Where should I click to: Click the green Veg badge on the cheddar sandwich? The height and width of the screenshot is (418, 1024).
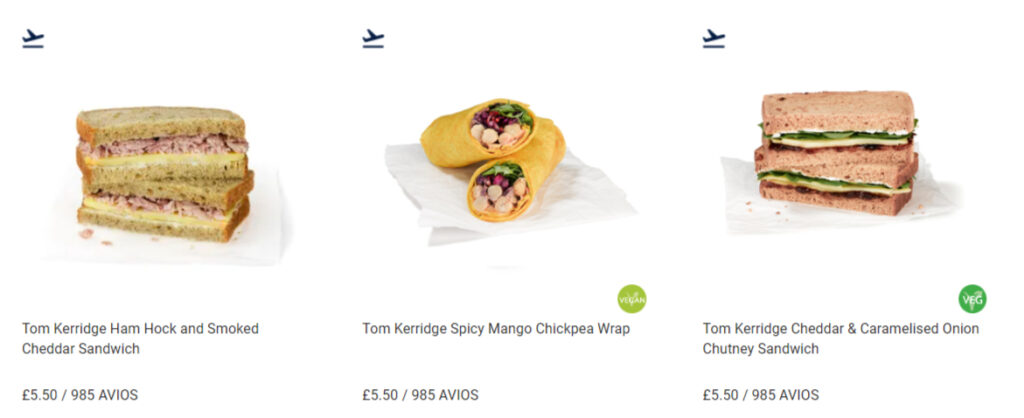click(x=972, y=298)
